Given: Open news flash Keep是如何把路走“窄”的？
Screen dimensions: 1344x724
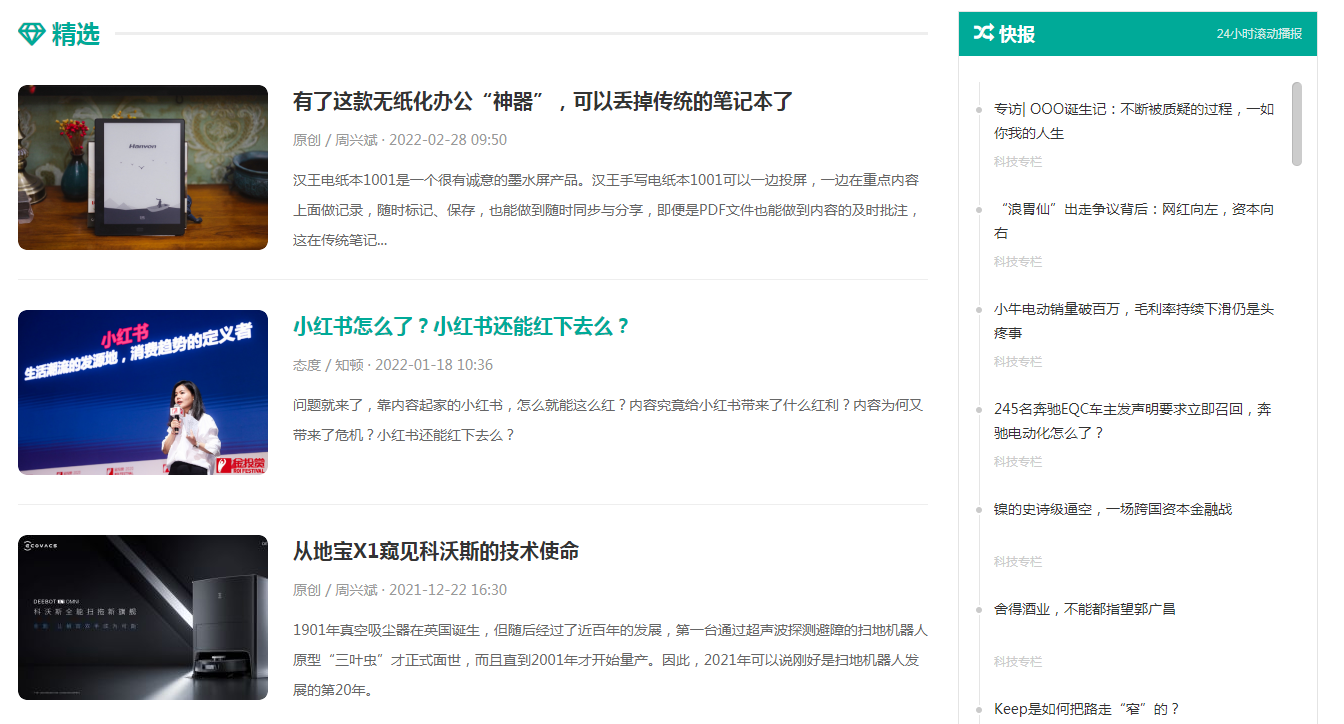Looking at the screenshot, I should 1087,709.
